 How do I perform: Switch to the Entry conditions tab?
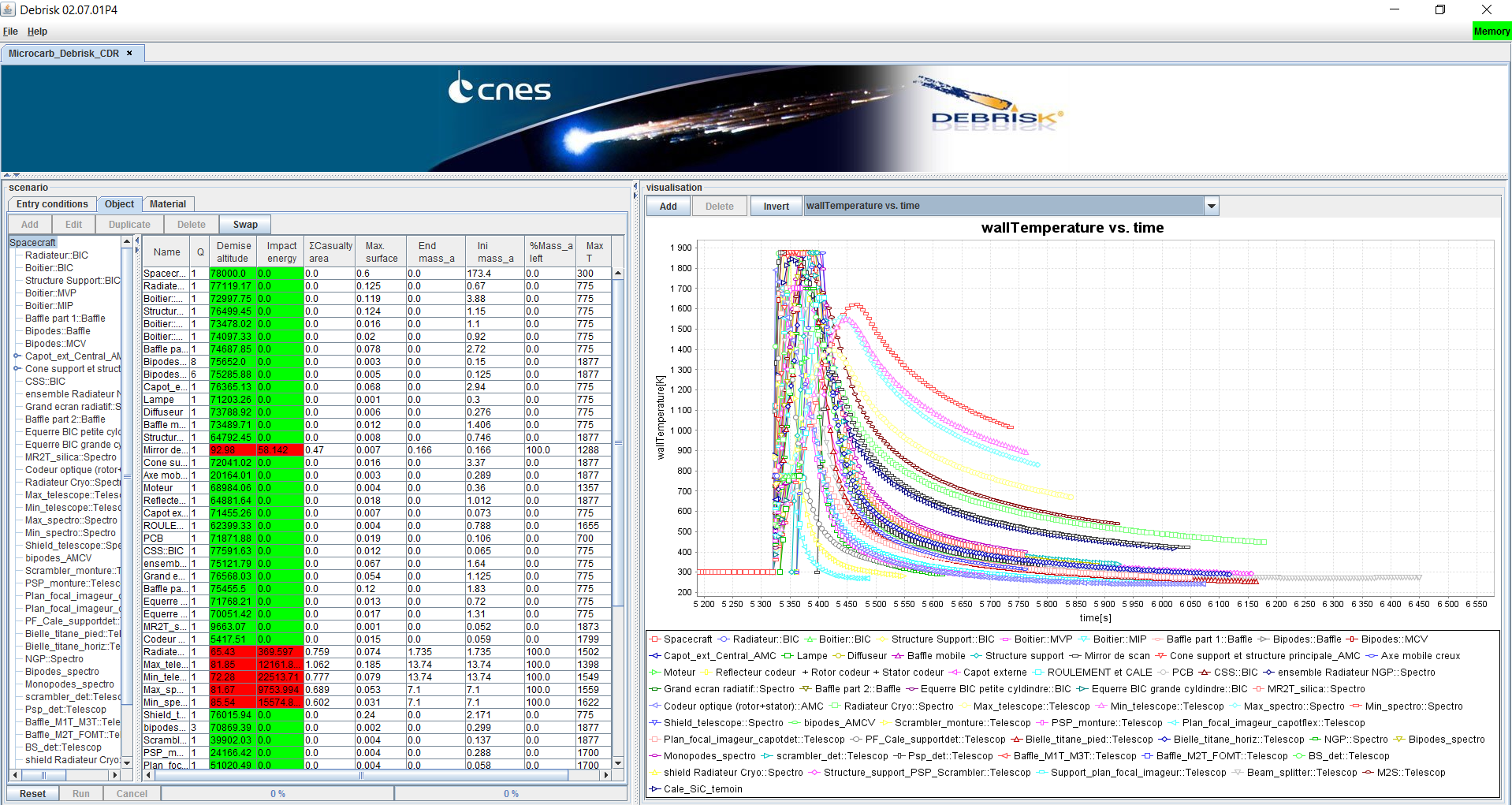52,204
